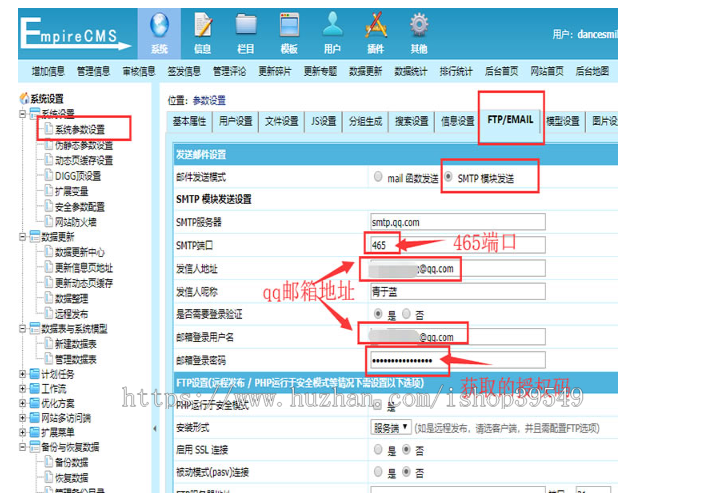Switch to the FTP/EMAIL tab
This screenshot has width=706, height=497.
(510, 120)
